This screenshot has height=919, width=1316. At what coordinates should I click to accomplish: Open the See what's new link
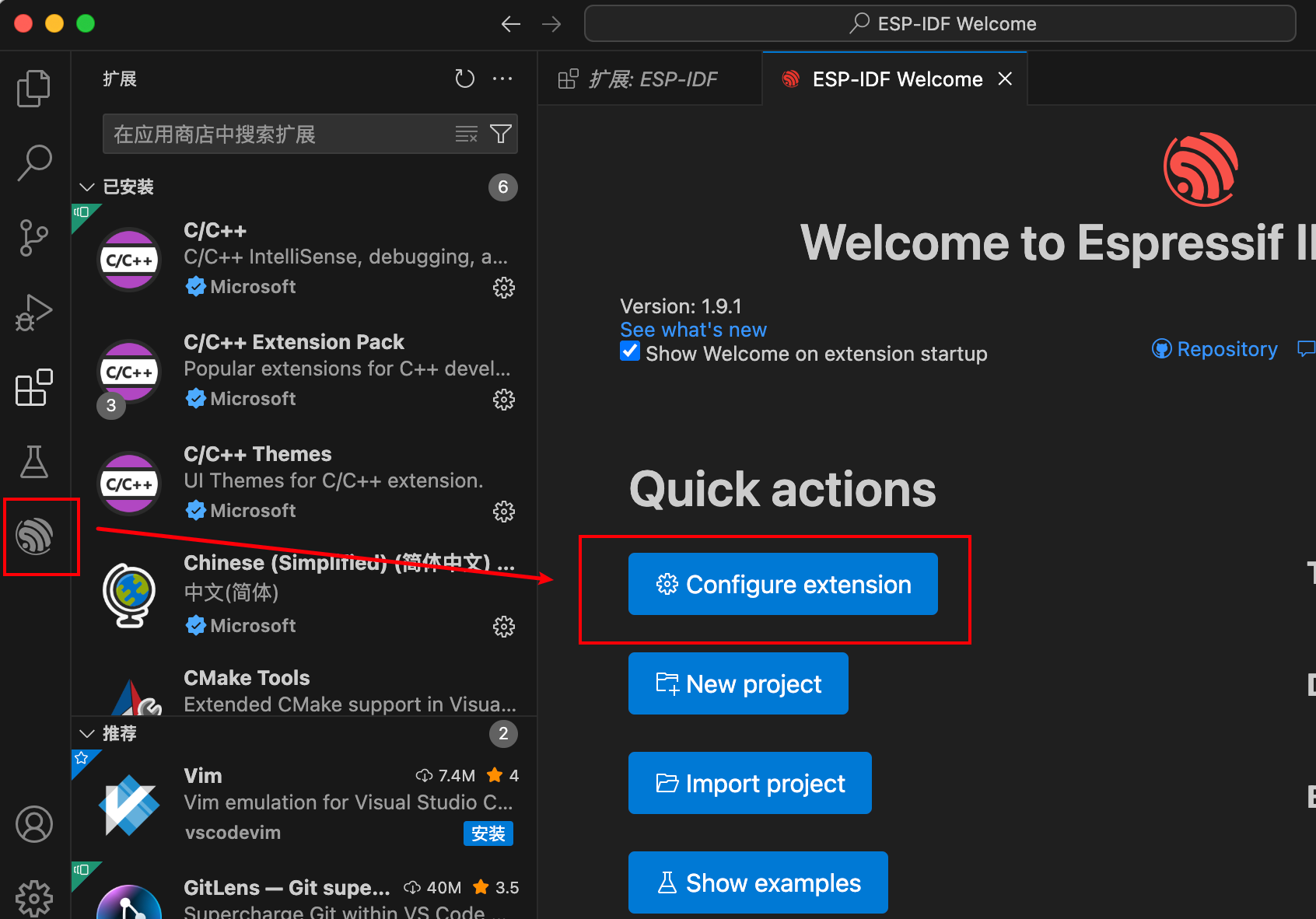693,330
